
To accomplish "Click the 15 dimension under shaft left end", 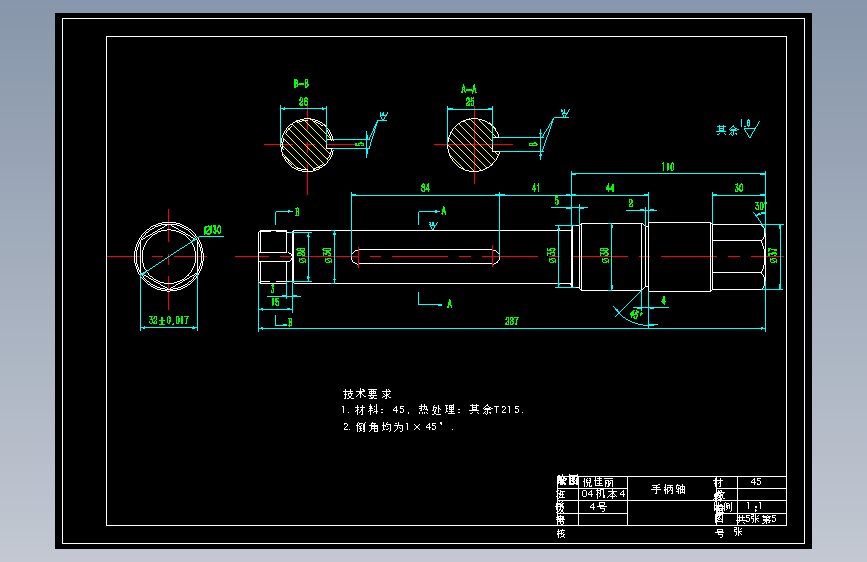I will pyautogui.click(x=275, y=303).
